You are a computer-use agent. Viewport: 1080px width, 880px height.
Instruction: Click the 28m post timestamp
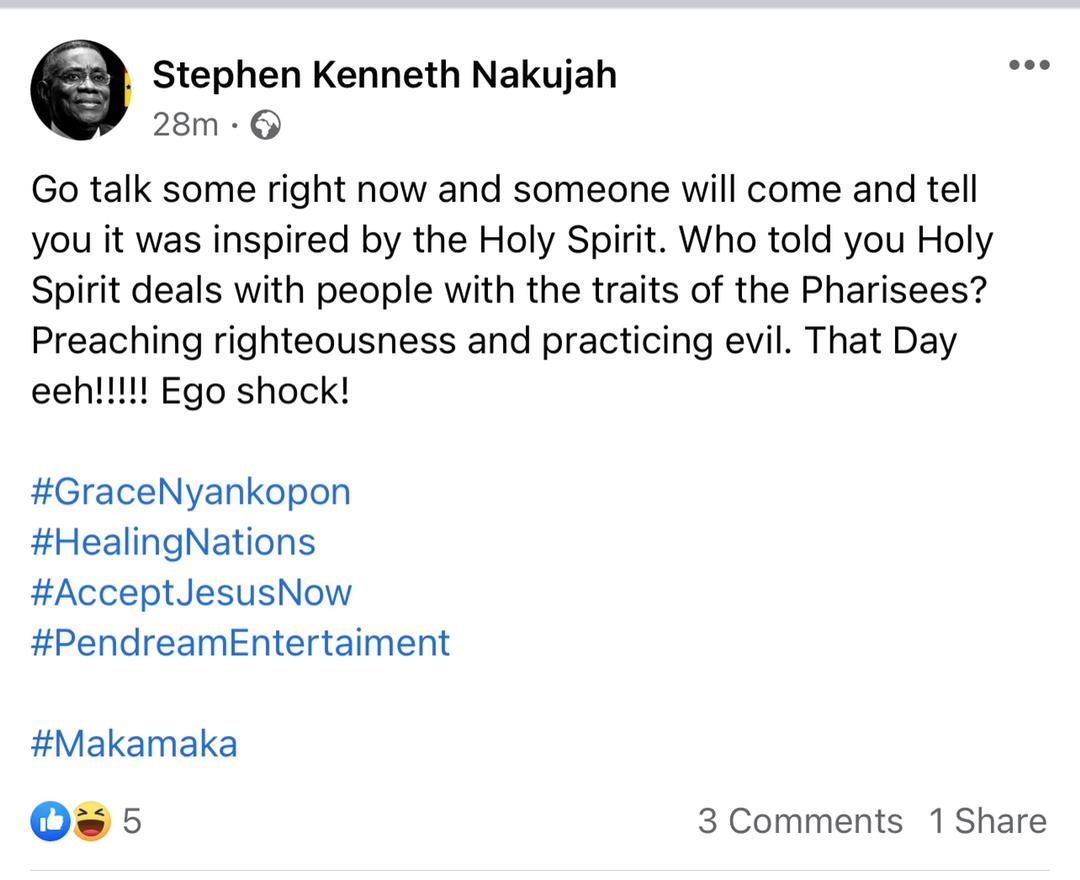[185, 125]
